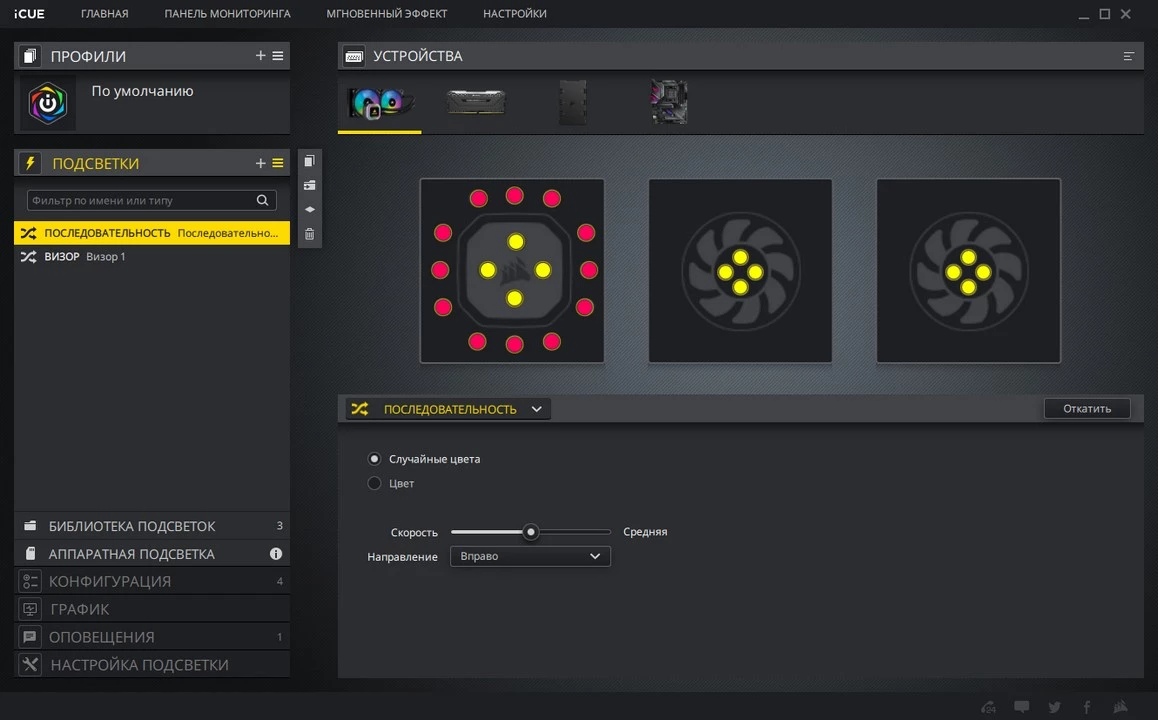Viewport: 1158px width, 720px height.
Task: Click the УСТРОЙСТВА keyboard icon
Action: coord(354,56)
